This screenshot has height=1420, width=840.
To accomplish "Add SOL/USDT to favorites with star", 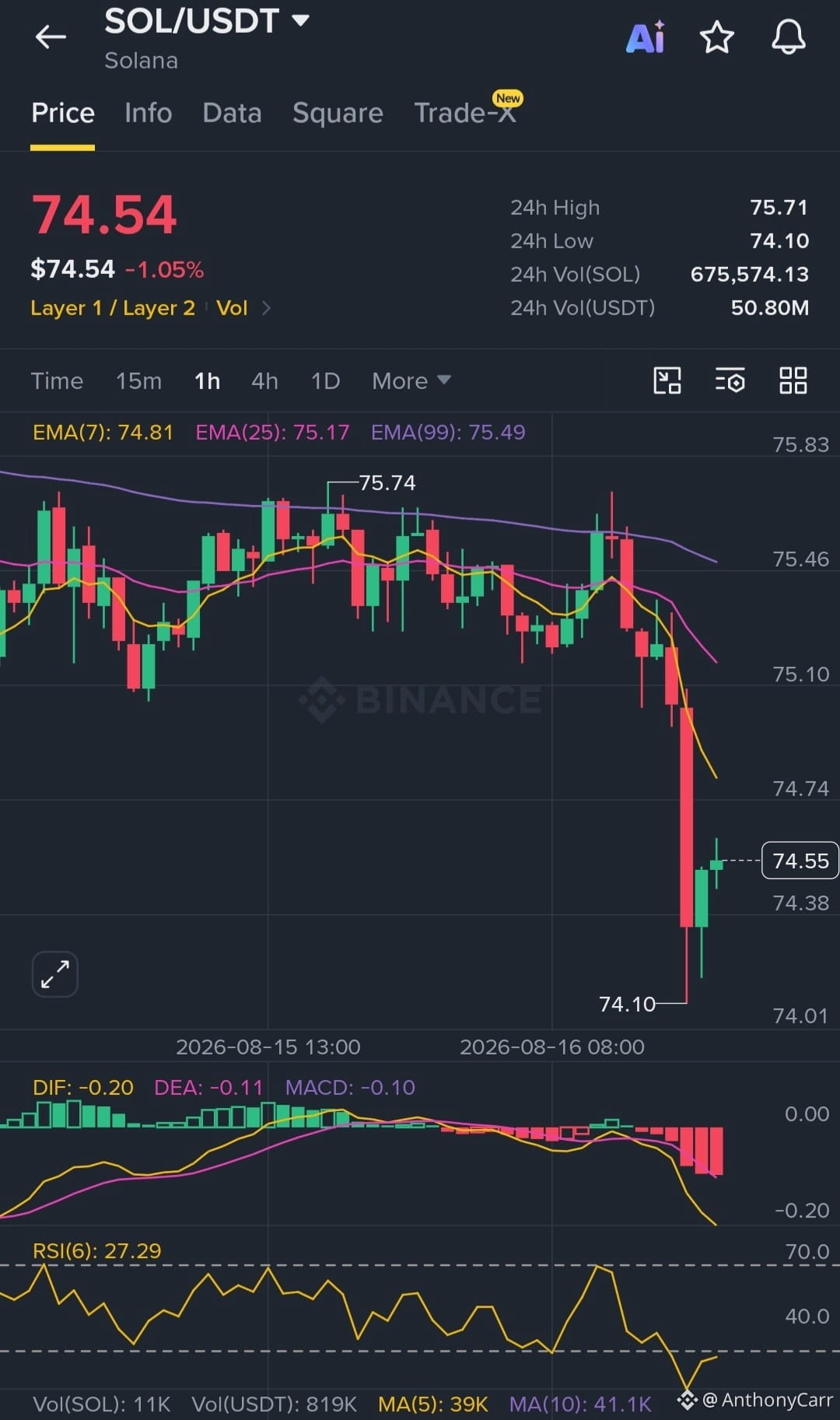I will [716, 37].
